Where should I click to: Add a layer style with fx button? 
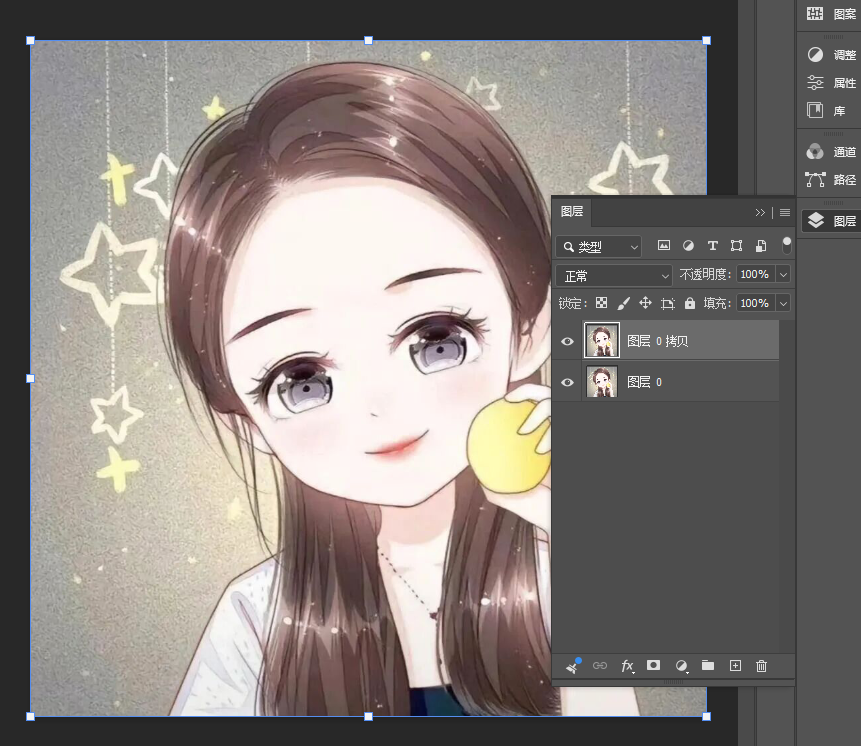coord(627,666)
